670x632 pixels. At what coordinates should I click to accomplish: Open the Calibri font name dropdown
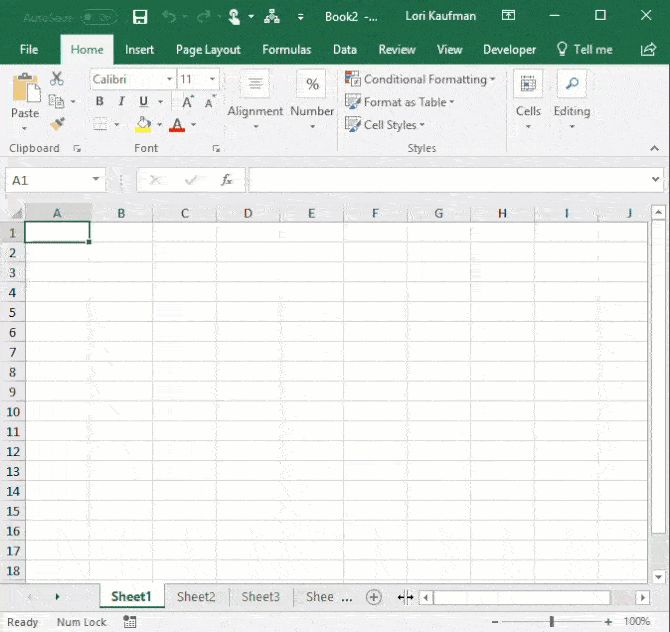tap(168, 79)
